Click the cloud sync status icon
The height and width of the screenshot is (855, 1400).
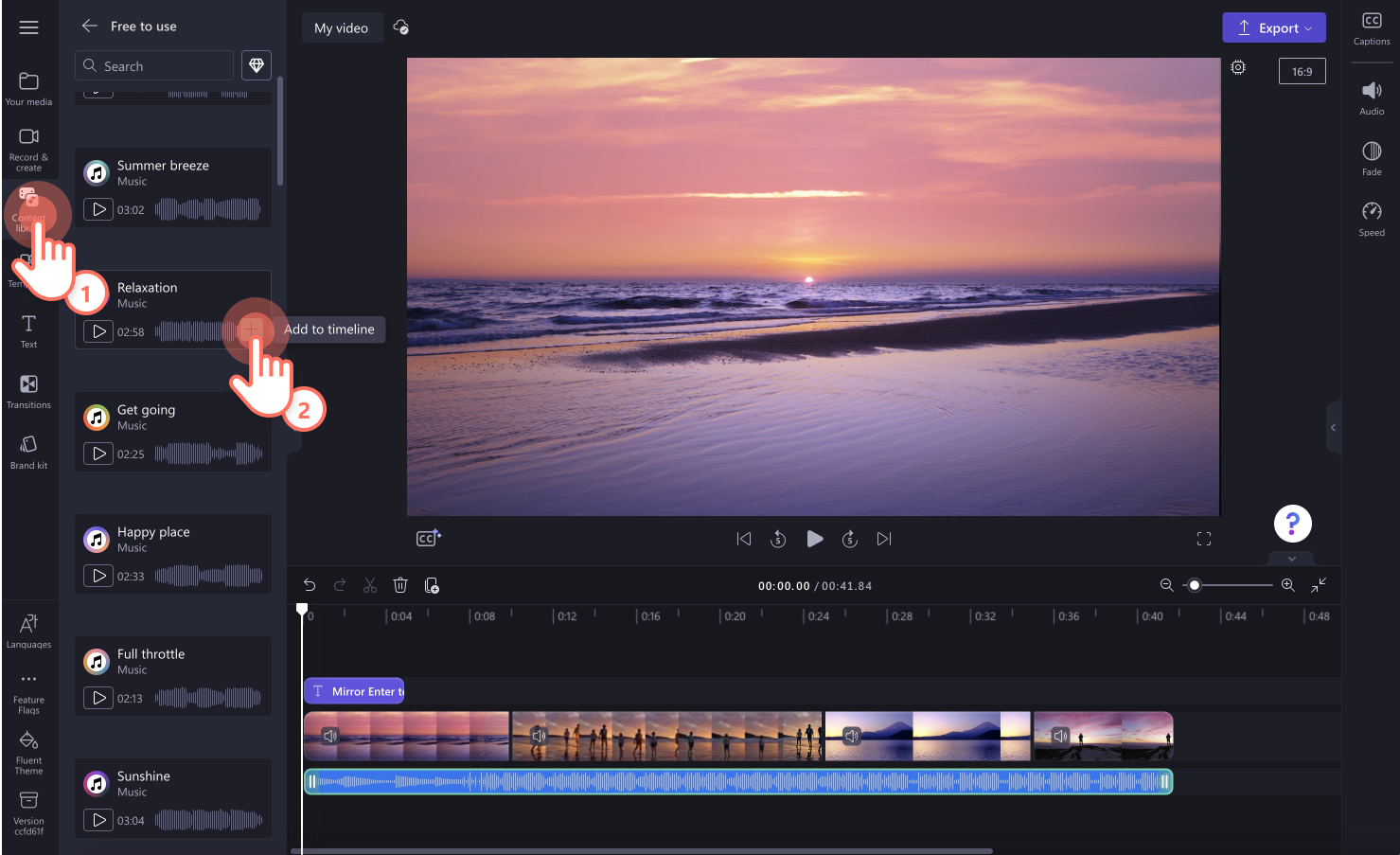coord(401,27)
